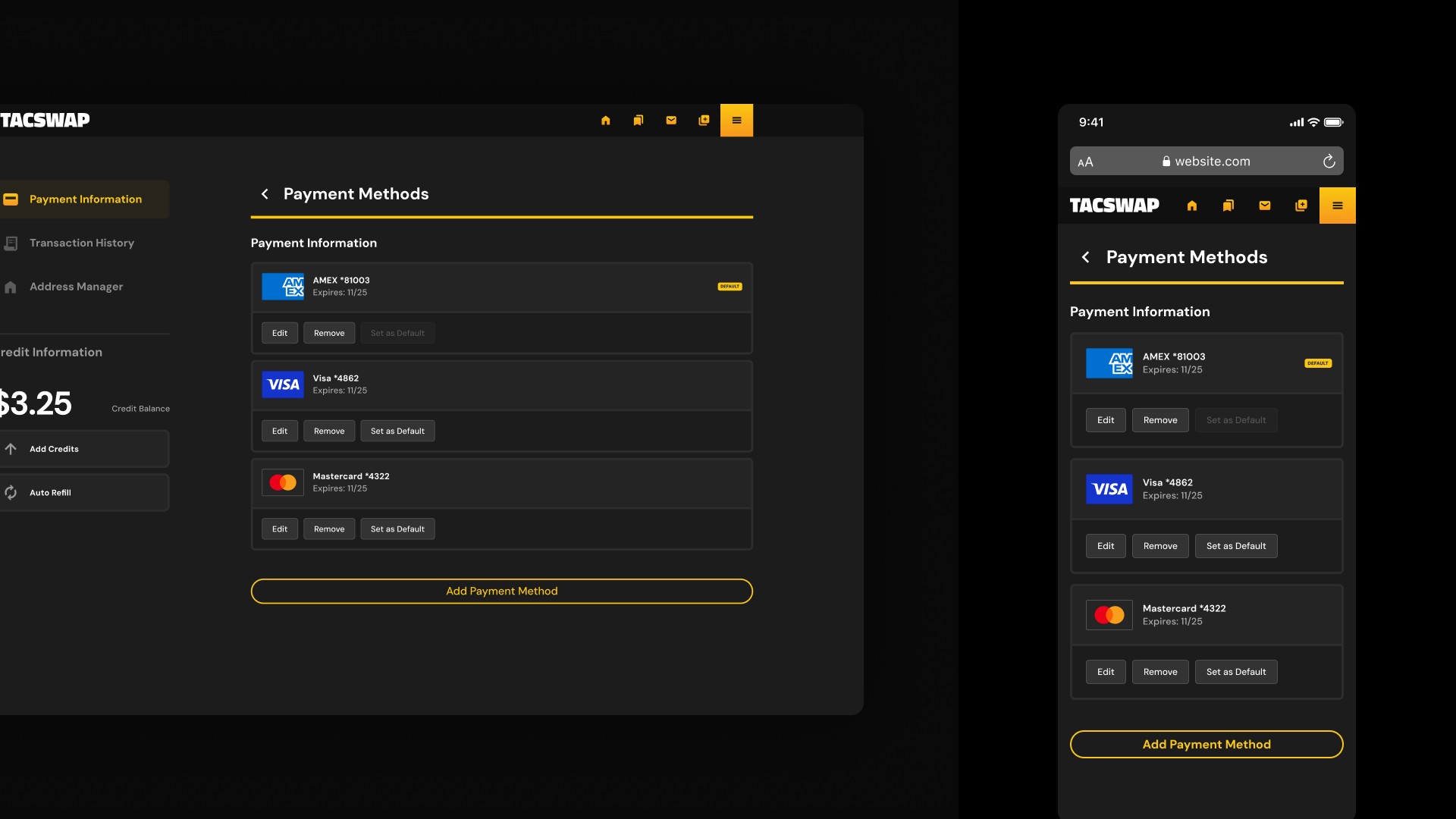Click desktop Add Payment Method button
Image resolution: width=1456 pixels, height=819 pixels.
pyautogui.click(x=501, y=591)
